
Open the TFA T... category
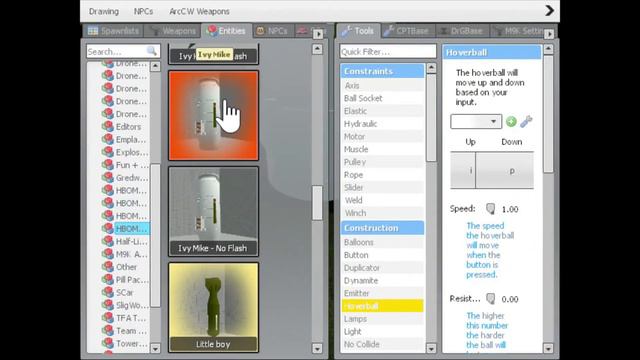click(131, 318)
